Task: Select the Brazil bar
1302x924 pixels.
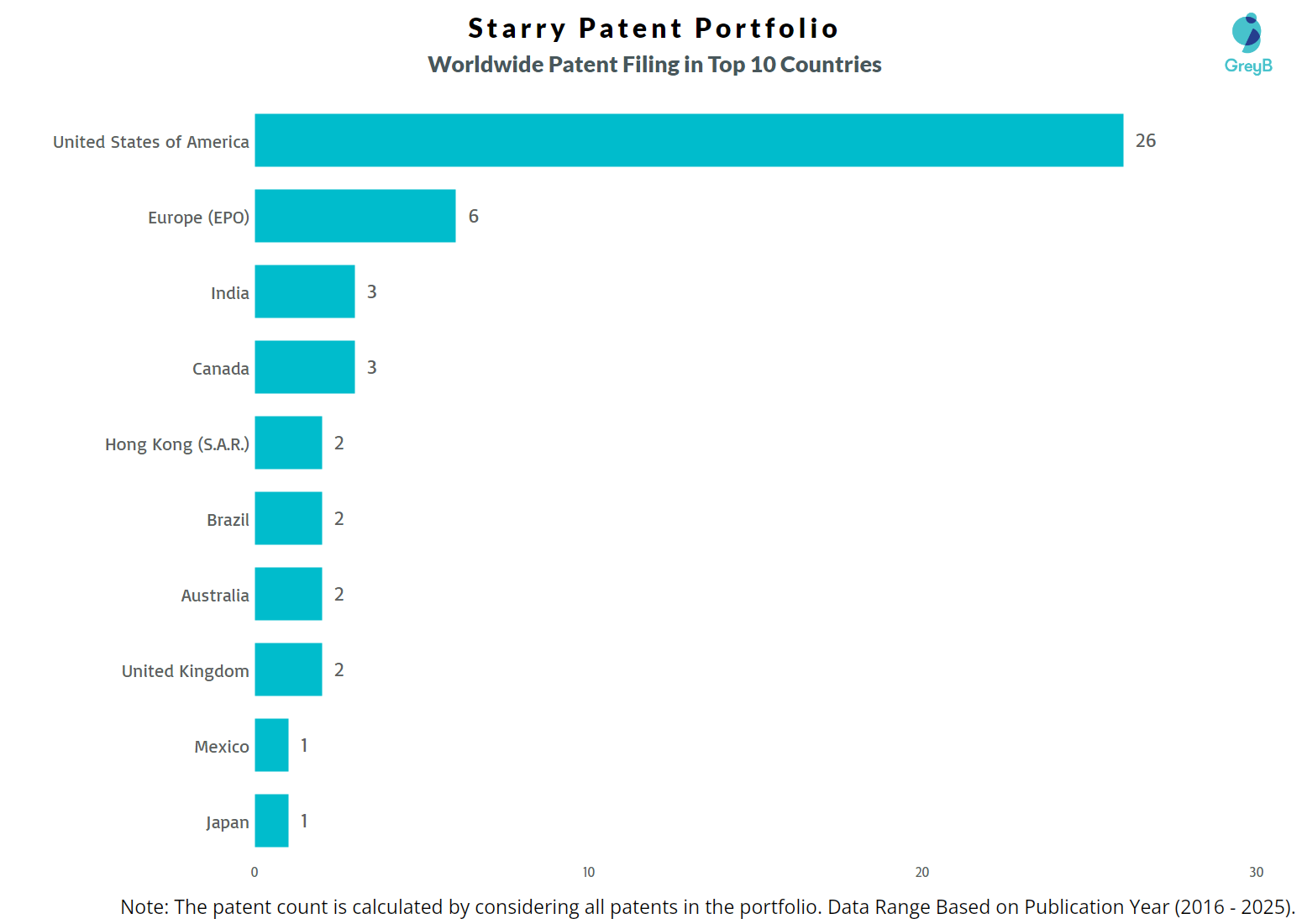Action: (288, 518)
